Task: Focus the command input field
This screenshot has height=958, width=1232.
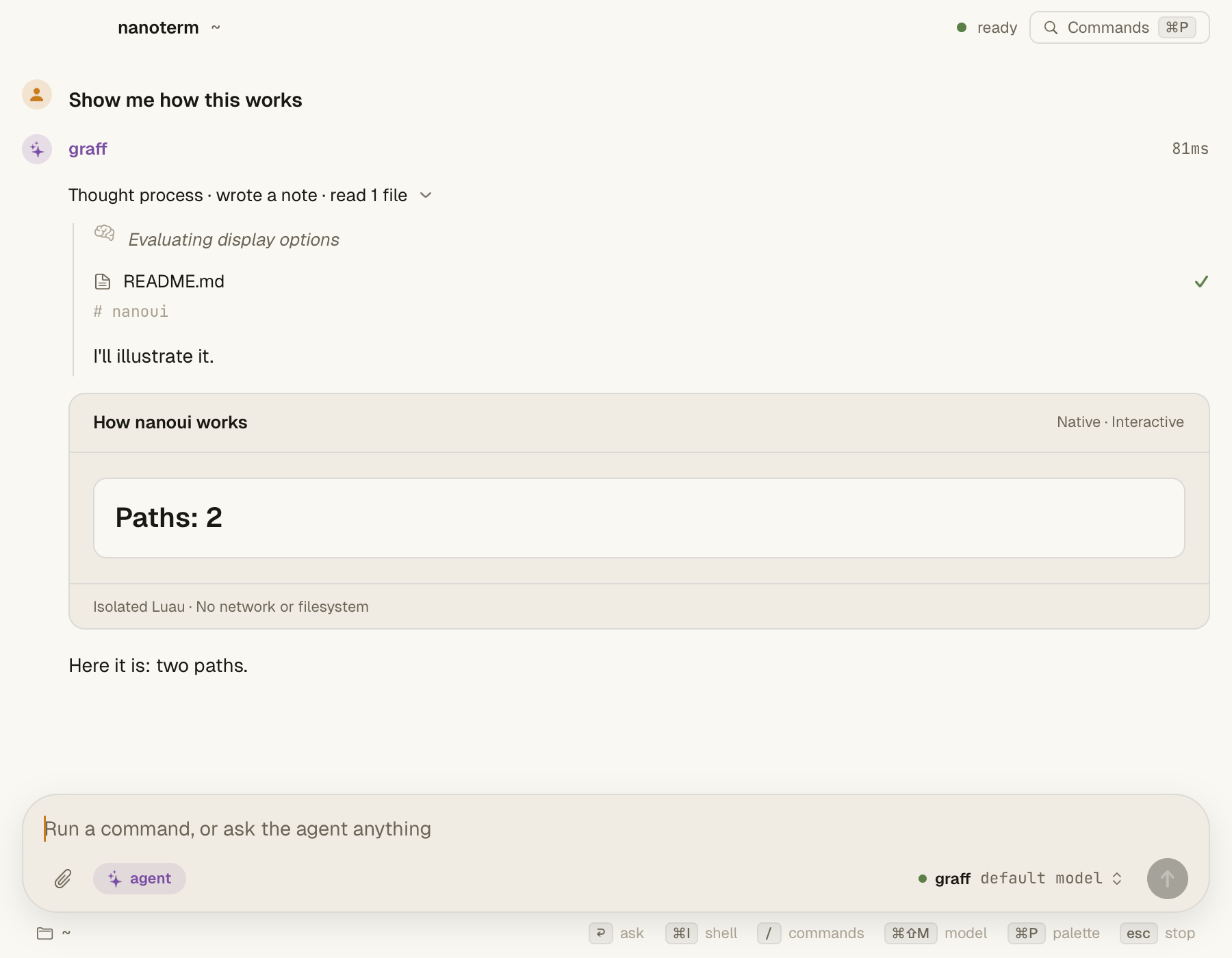Action: [x=616, y=829]
